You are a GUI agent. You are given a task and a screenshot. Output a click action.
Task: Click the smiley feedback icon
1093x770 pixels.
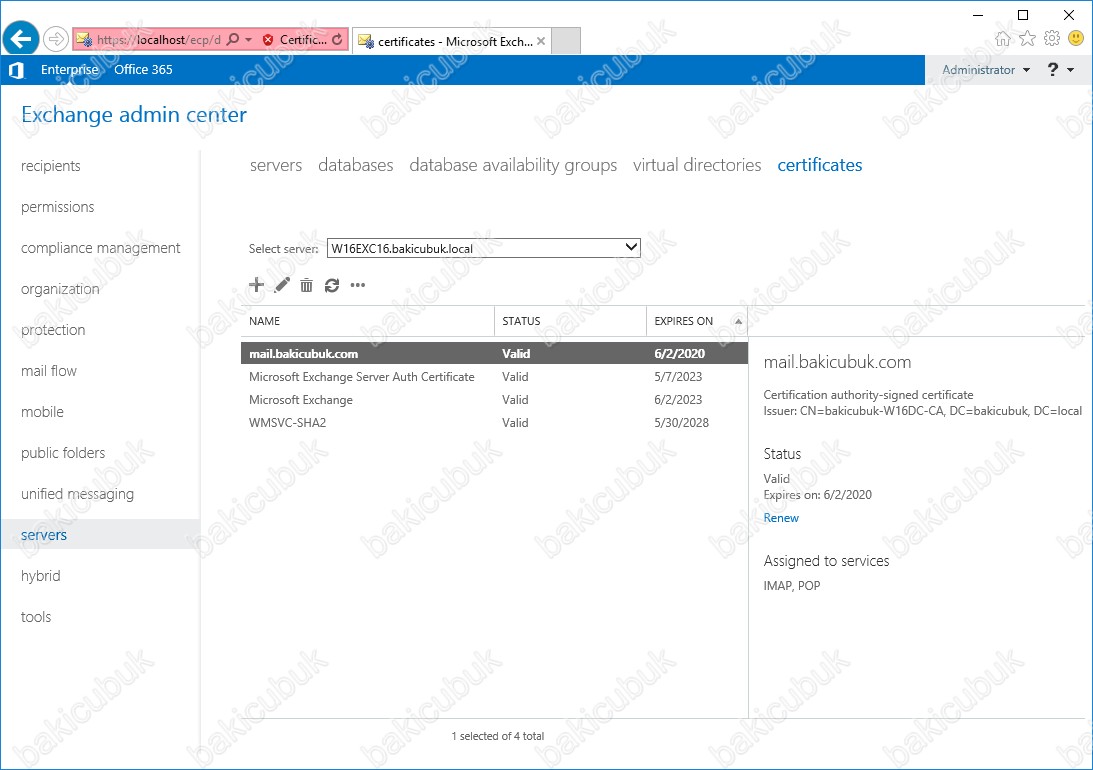[x=1076, y=38]
